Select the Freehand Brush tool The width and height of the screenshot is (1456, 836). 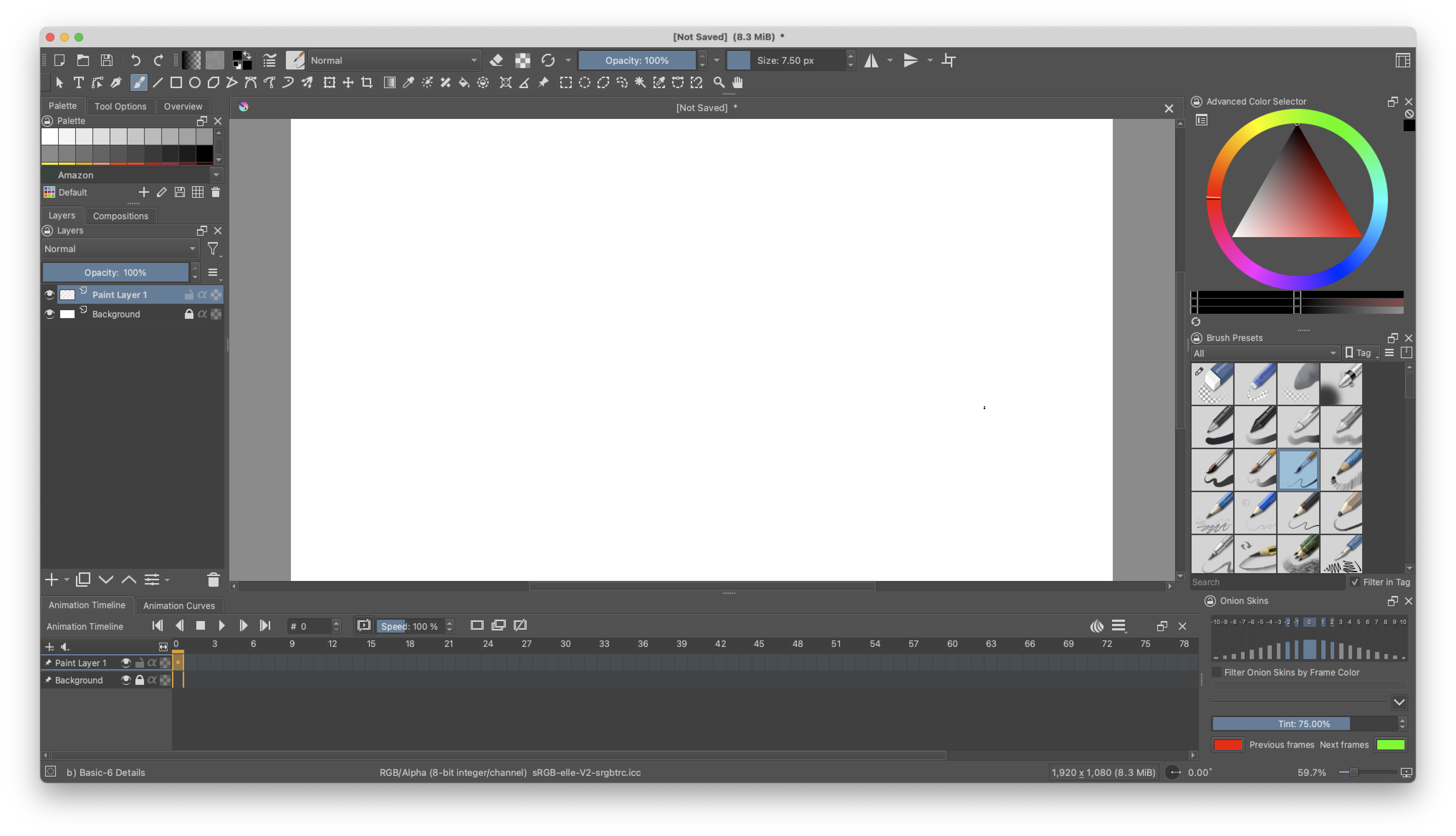pyautogui.click(x=138, y=83)
